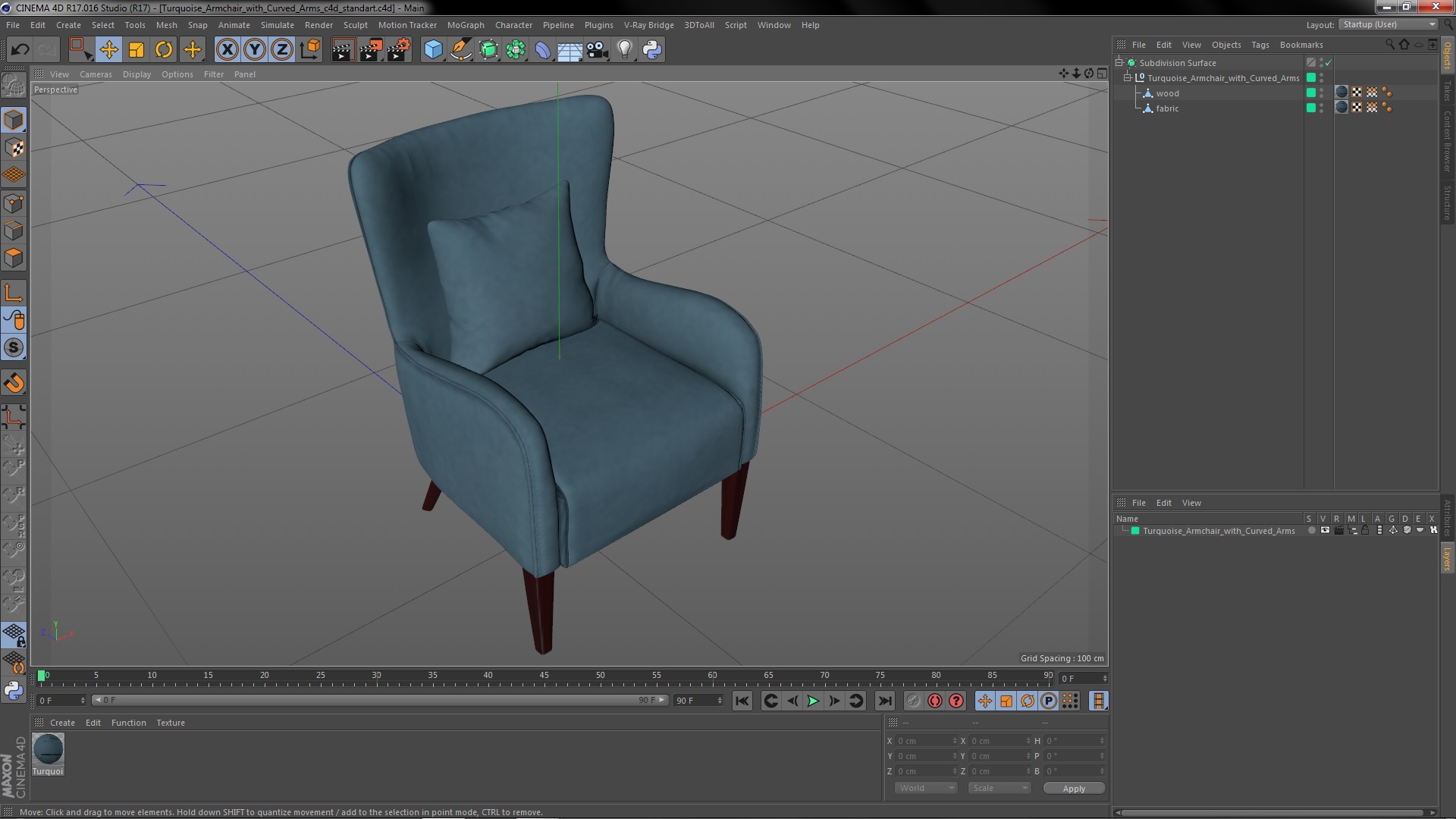Go to start of animation
Viewport: 1456px width, 819px height.
click(x=742, y=701)
